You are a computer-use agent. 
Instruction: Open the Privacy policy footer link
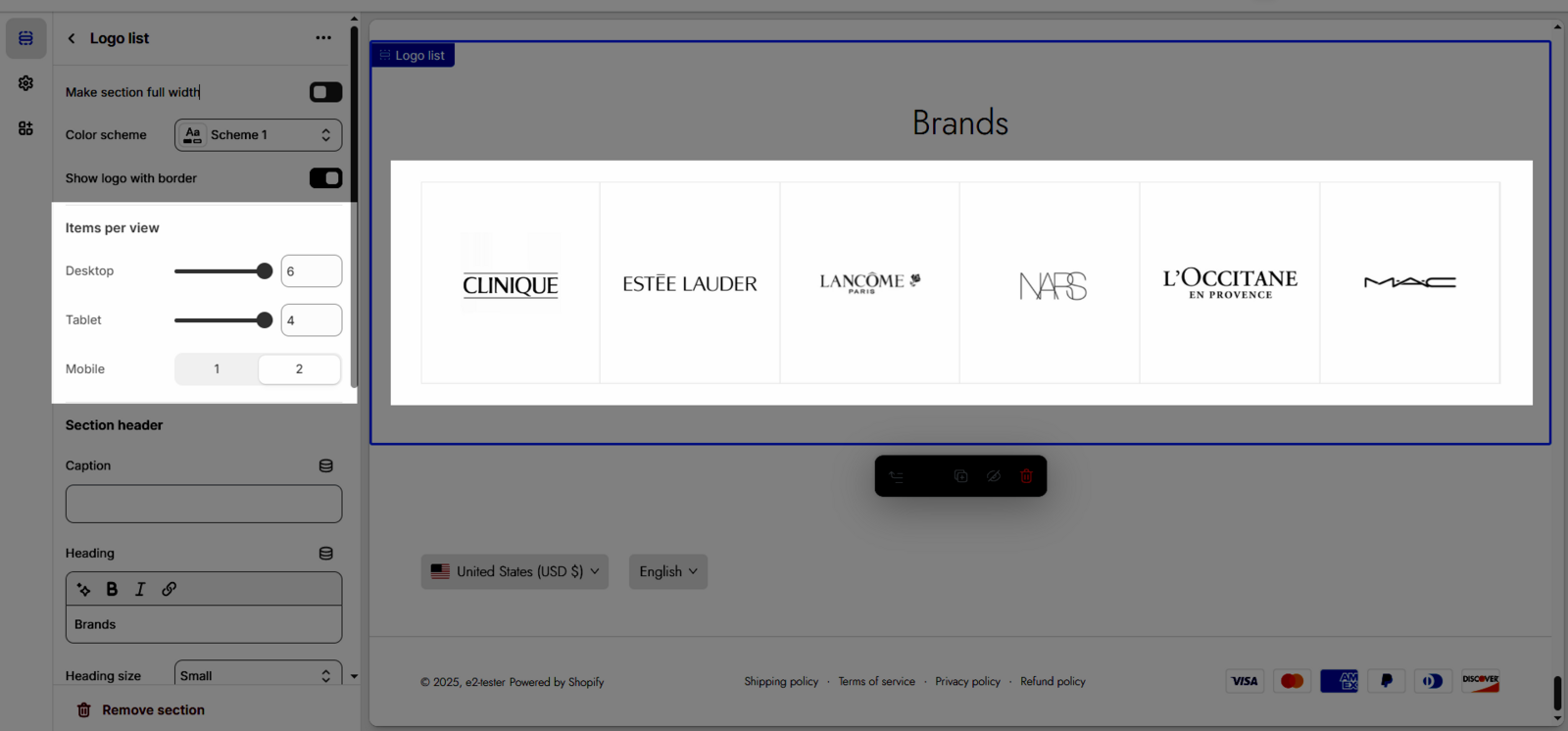point(967,681)
